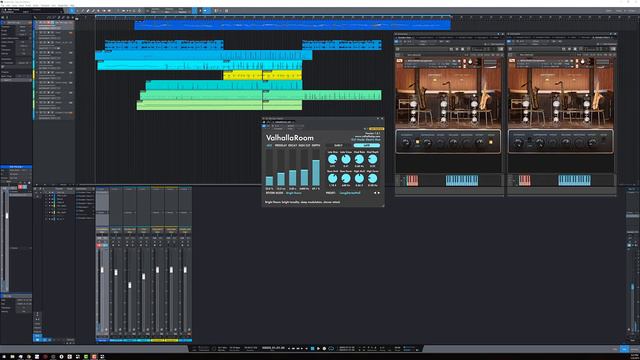Click the Play button in the transport bar
This screenshot has height=360, width=640.
pyautogui.click(x=318, y=349)
